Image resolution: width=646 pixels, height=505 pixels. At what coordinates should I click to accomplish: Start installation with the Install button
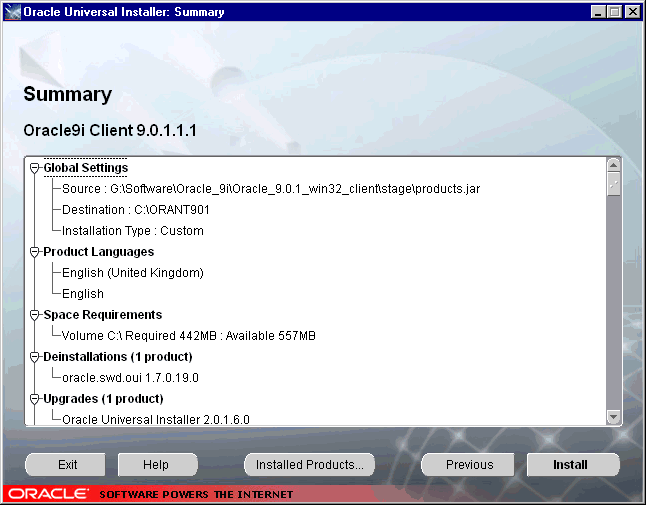[x=573, y=465]
